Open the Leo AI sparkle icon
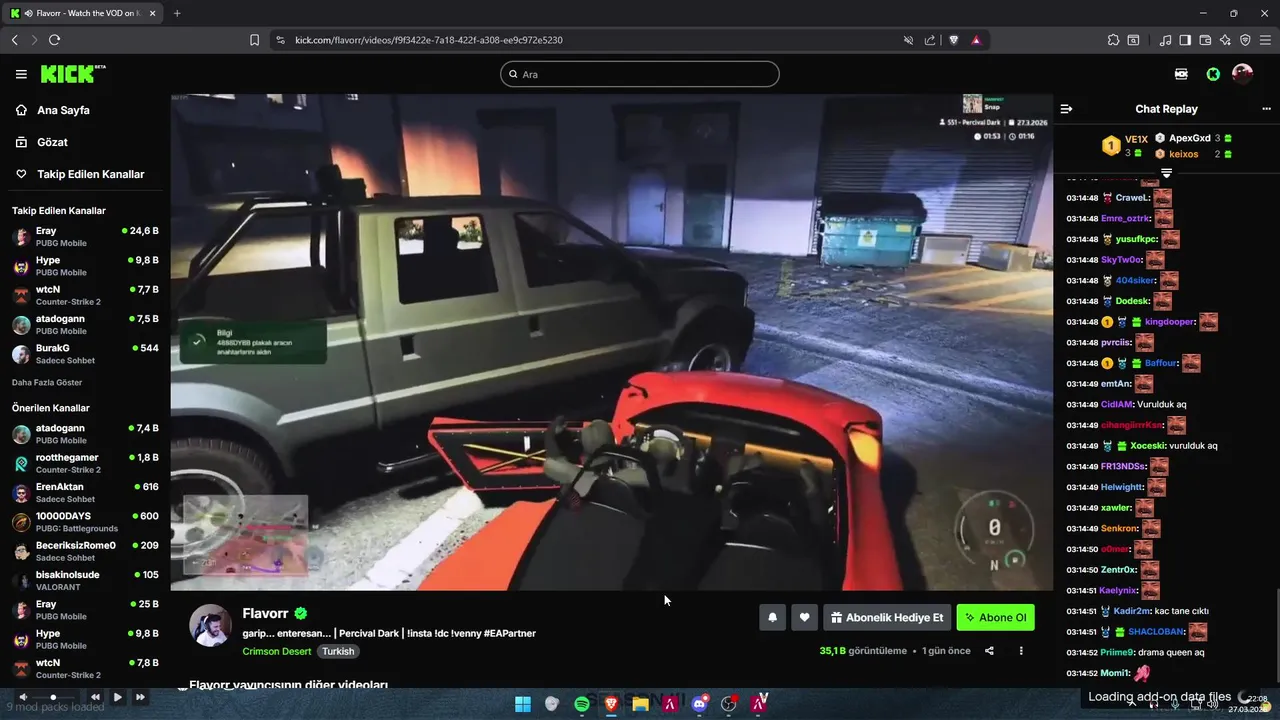Screen dimensions: 1280x720 [1225, 40]
